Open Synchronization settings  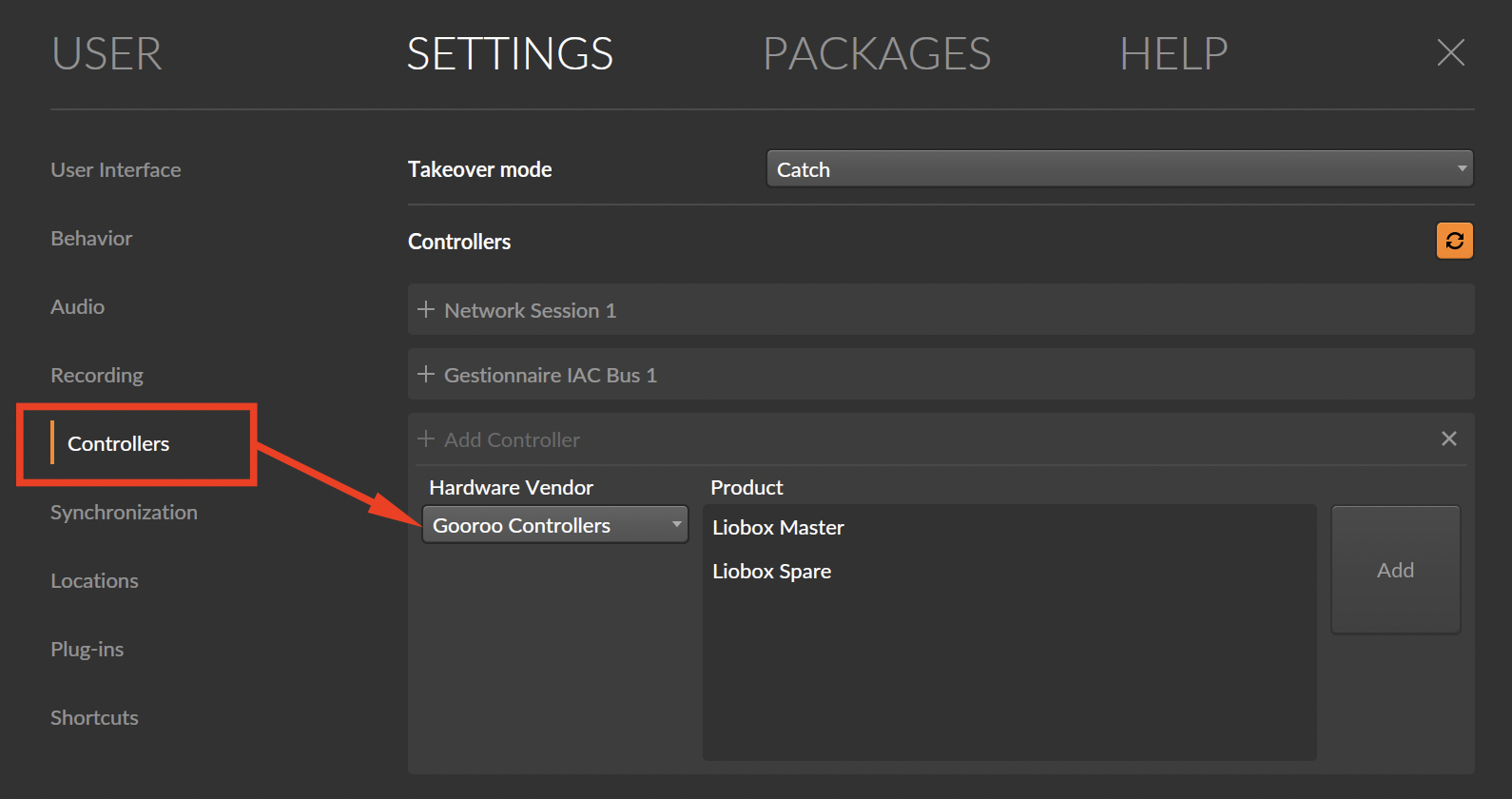tap(125, 512)
